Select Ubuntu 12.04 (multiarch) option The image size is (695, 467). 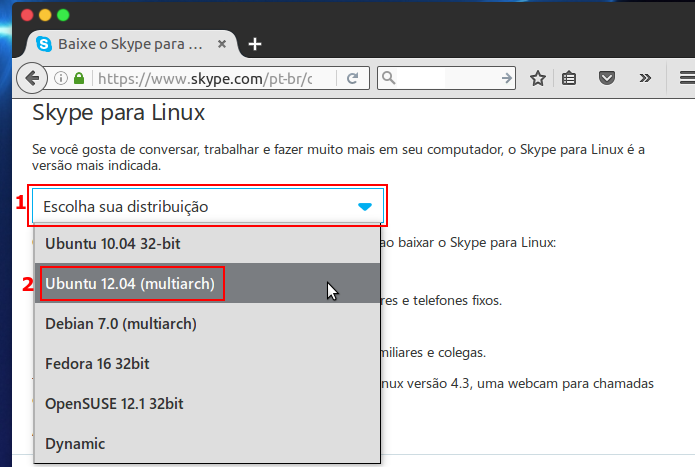(207, 284)
